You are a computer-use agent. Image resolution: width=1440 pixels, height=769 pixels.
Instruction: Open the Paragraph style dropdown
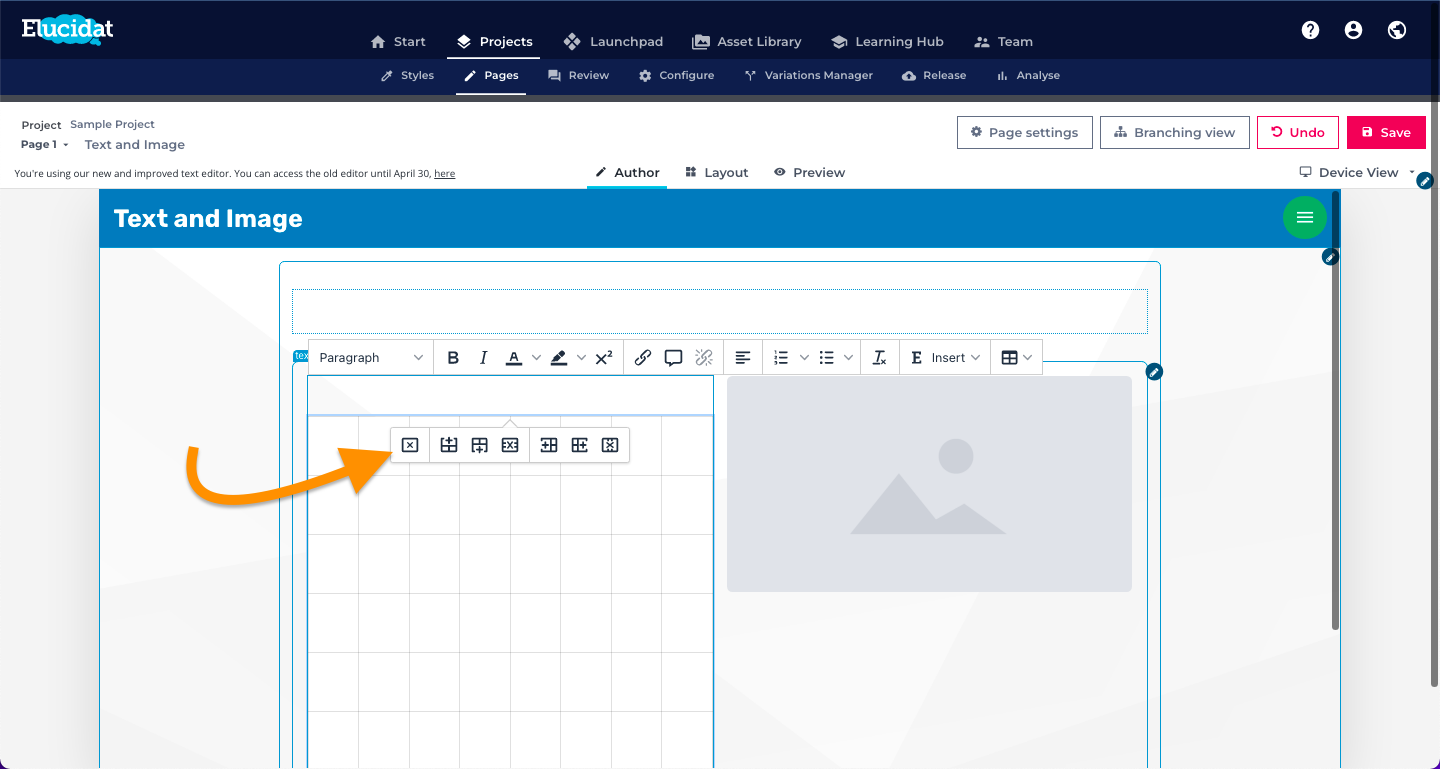click(371, 358)
